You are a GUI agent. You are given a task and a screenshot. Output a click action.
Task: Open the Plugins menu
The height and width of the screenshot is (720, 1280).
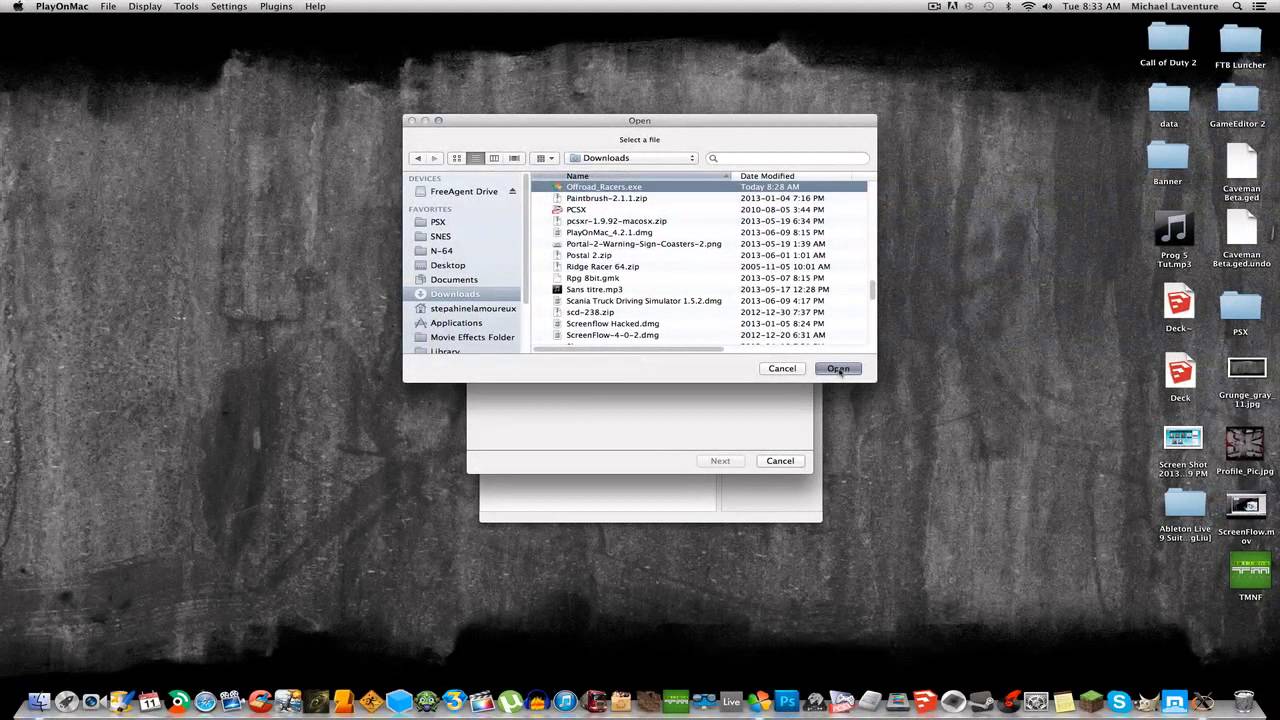point(276,6)
